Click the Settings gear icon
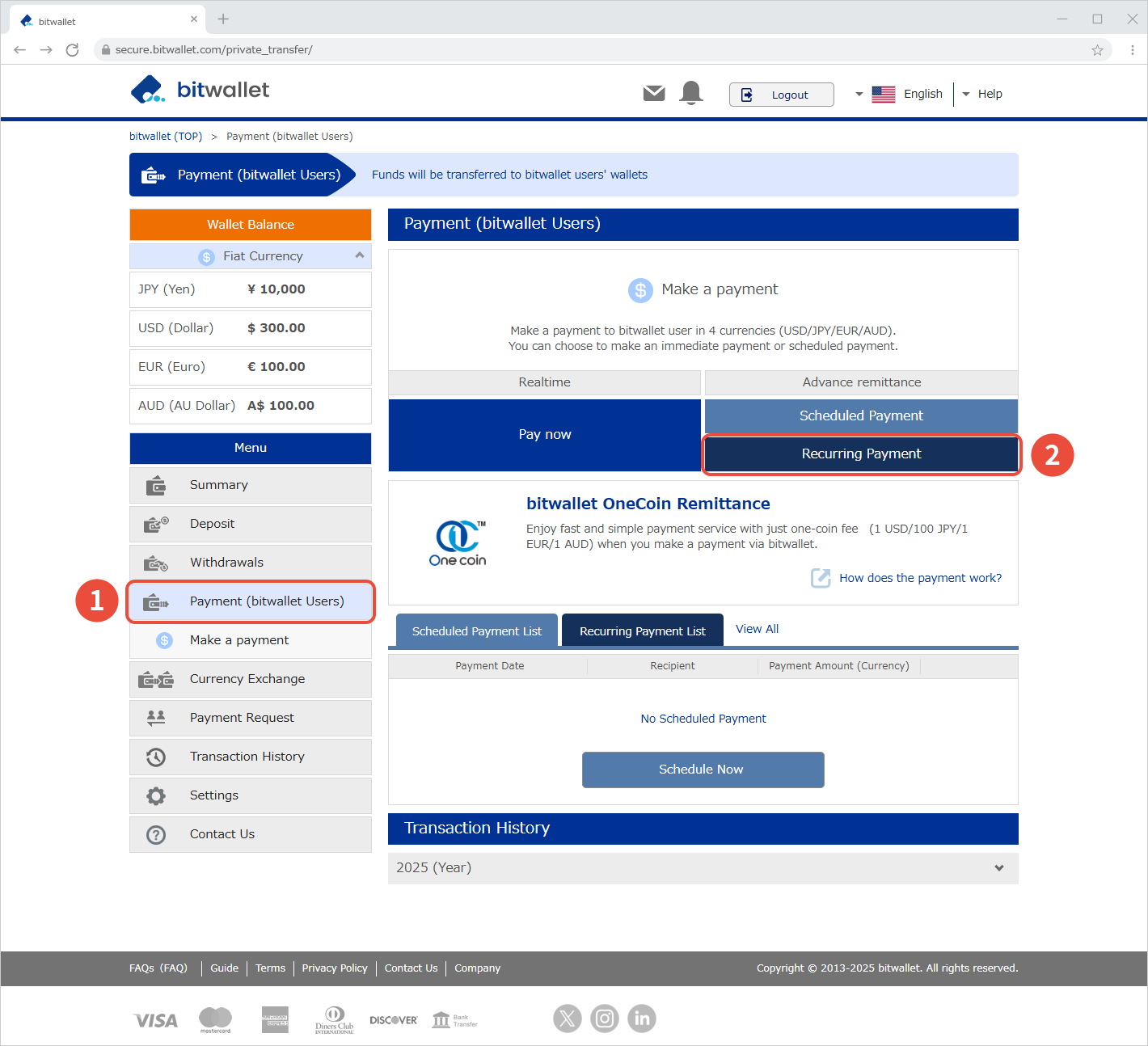 click(x=156, y=795)
